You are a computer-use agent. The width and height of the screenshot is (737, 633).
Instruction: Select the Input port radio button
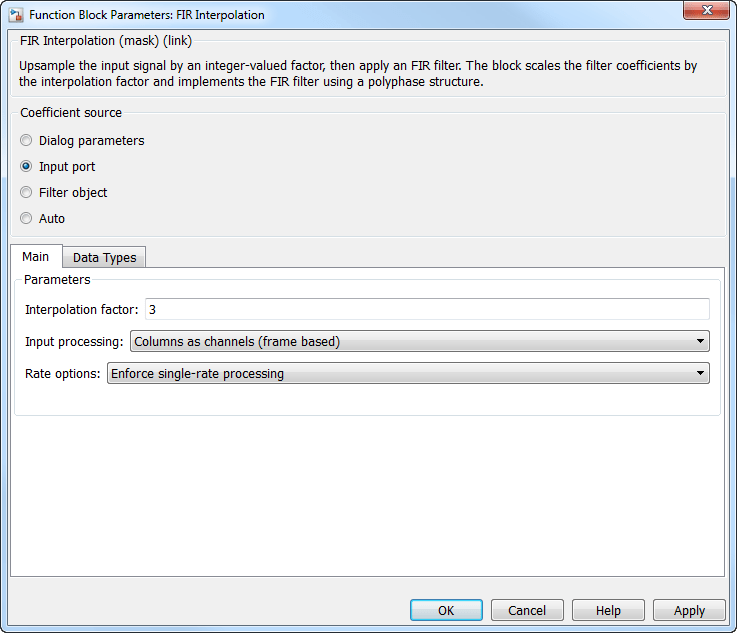pyautogui.click(x=27, y=167)
